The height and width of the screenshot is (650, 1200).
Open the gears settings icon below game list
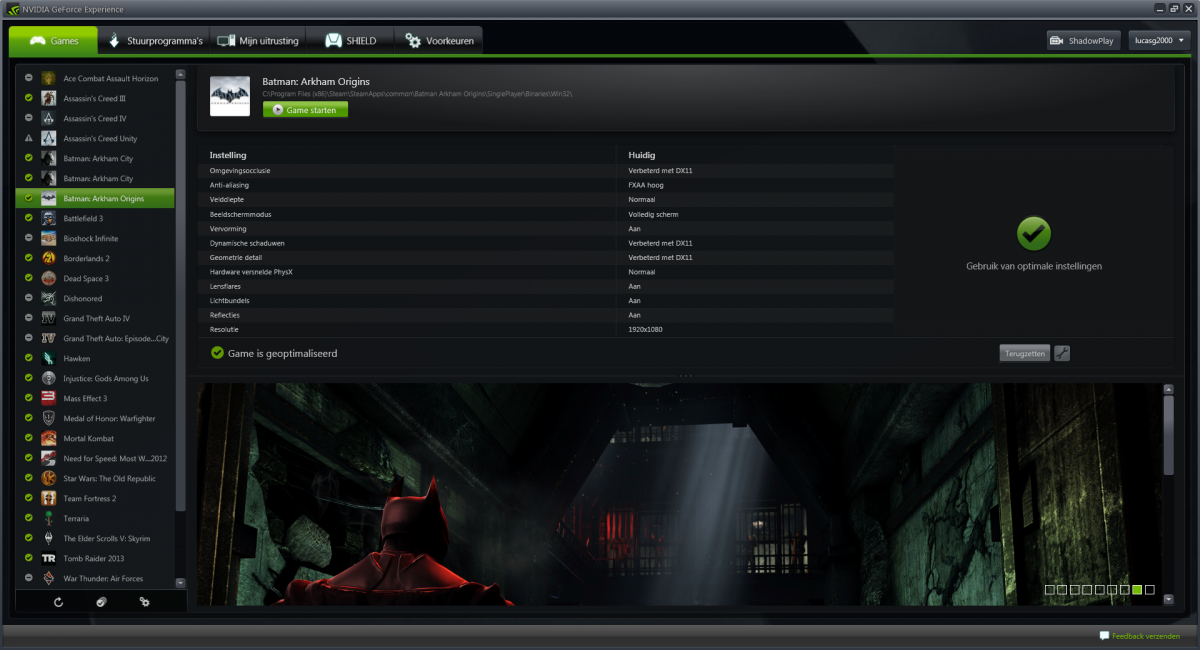144,602
